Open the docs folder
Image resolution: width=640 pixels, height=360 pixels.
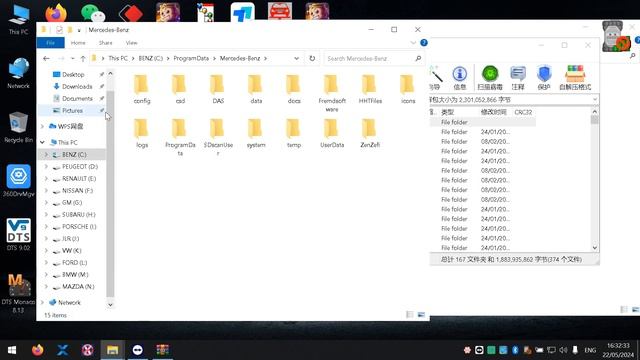(x=293, y=89)
